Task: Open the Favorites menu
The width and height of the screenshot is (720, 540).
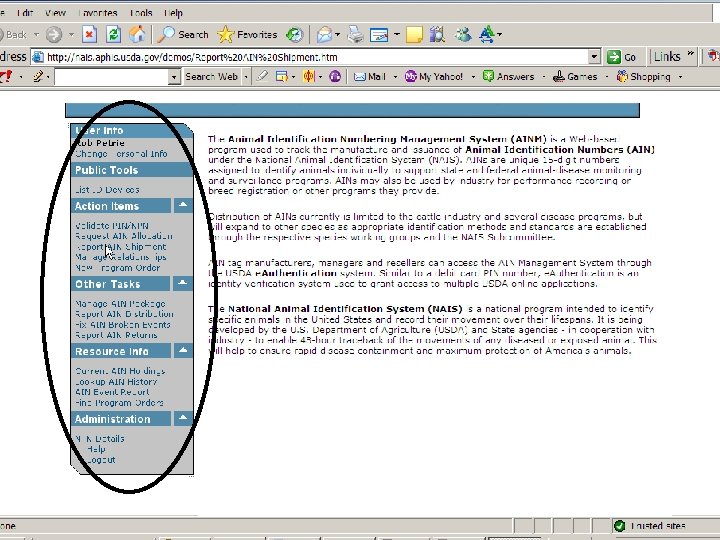Action: (x=98, y=13)
